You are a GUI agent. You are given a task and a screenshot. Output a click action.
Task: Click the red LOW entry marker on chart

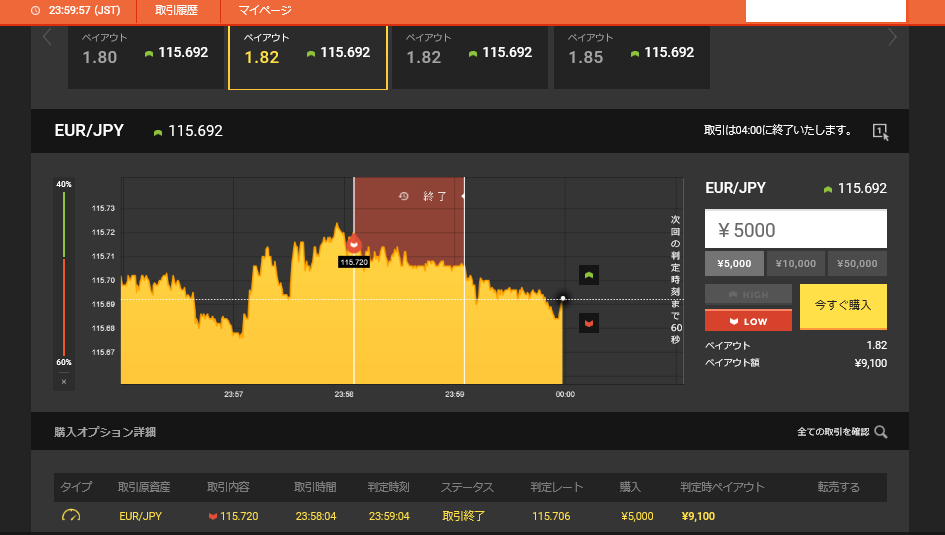pos(353,243)
